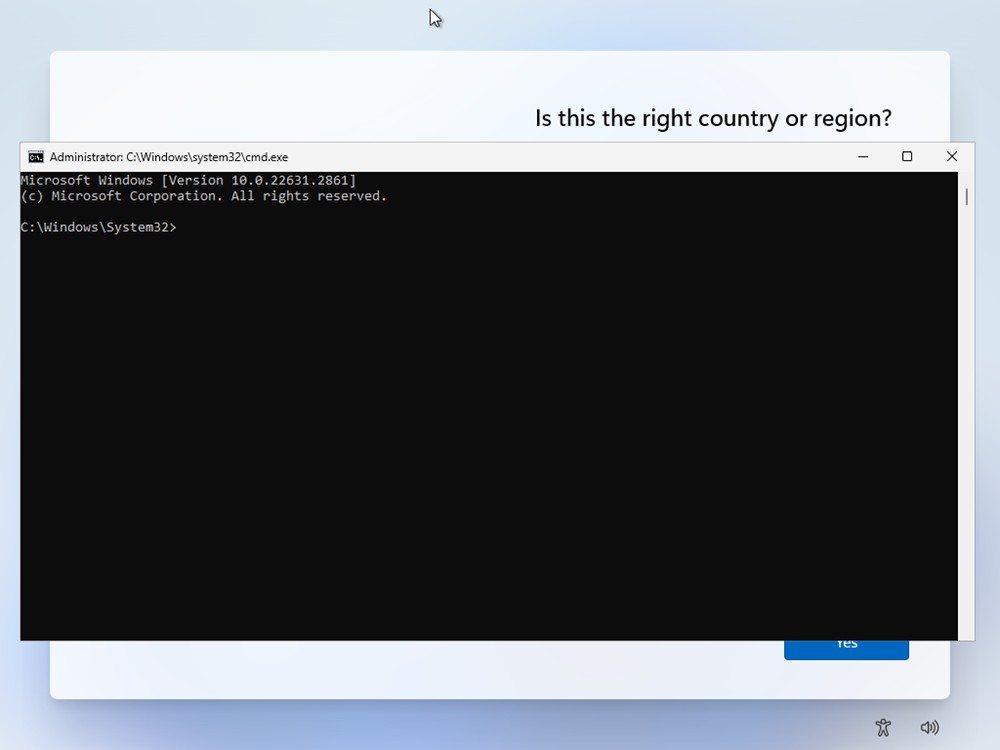Click the Administrator cmd.exe title text
The image size is (1000, 750).
tap(168, 157)
